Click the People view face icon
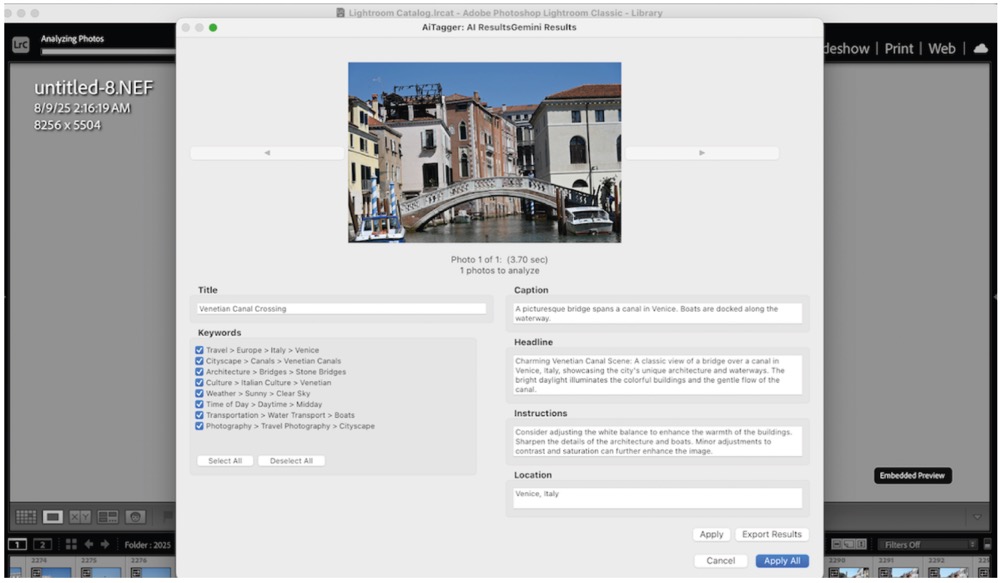Image resolution: width=1000 pixels, height=583 pixels. coord(135,517)
